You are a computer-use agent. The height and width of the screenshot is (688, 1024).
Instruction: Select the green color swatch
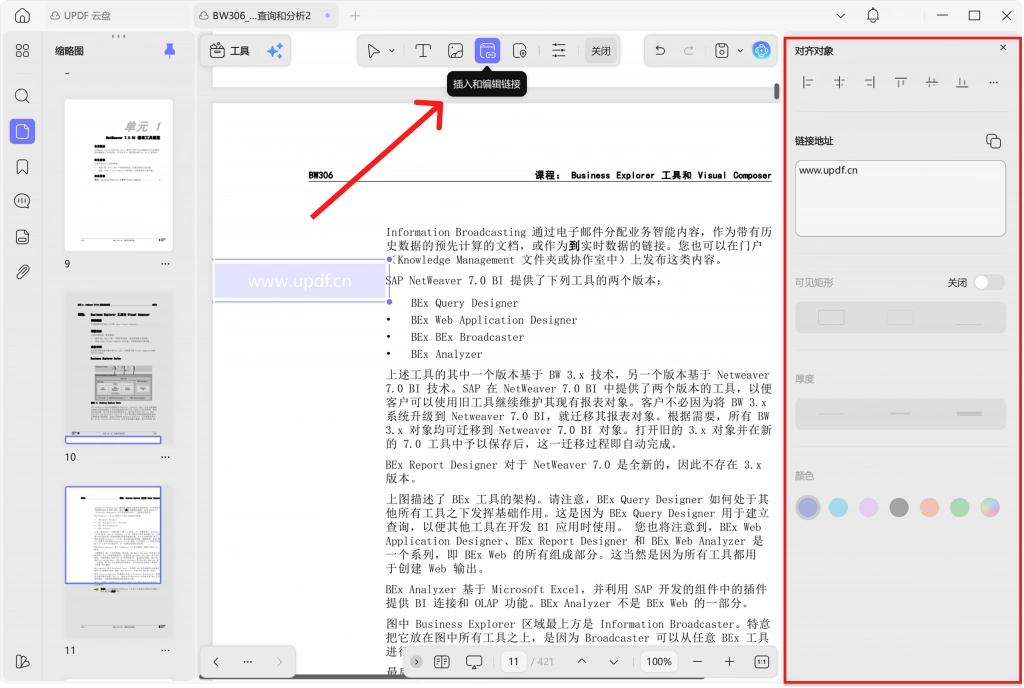click(959, 507)
